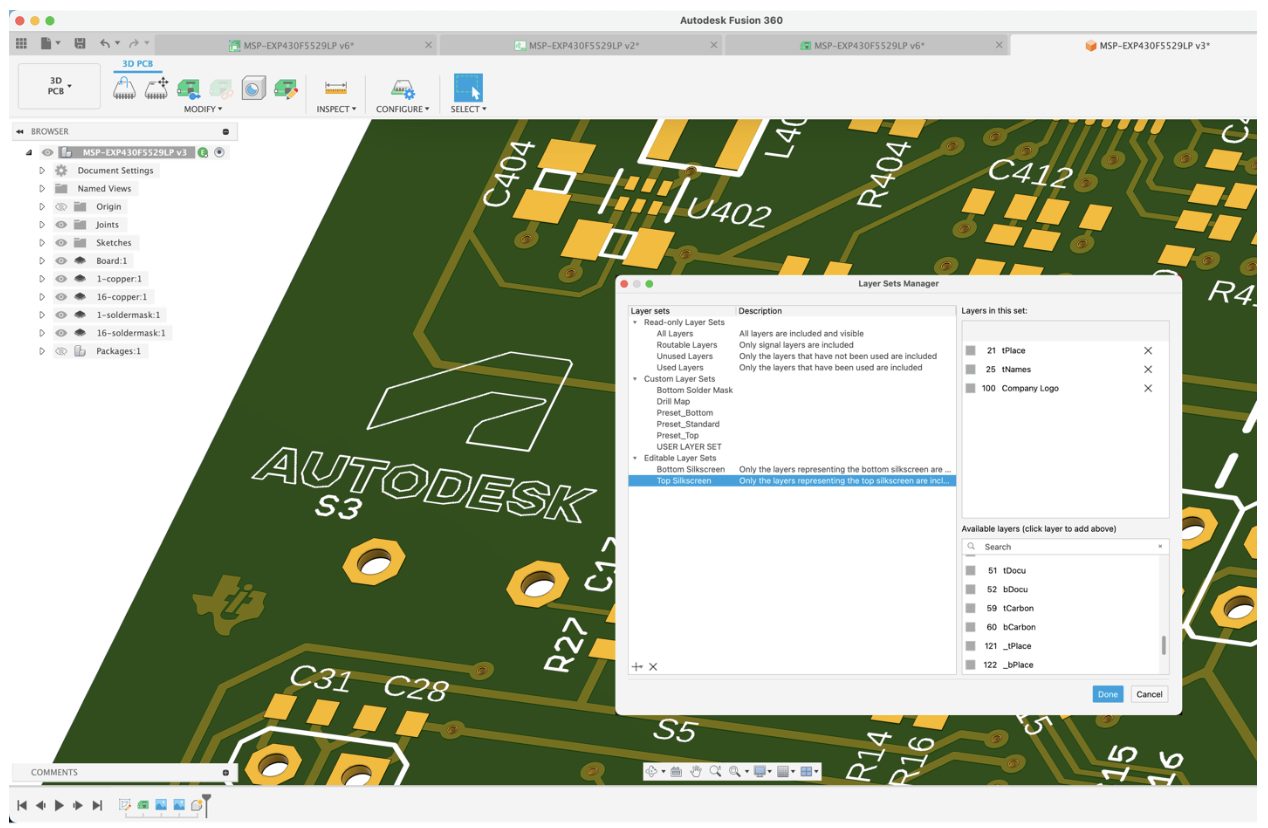
Task: Click the Inspect measure ruler icon
Action: click(335, 88)
